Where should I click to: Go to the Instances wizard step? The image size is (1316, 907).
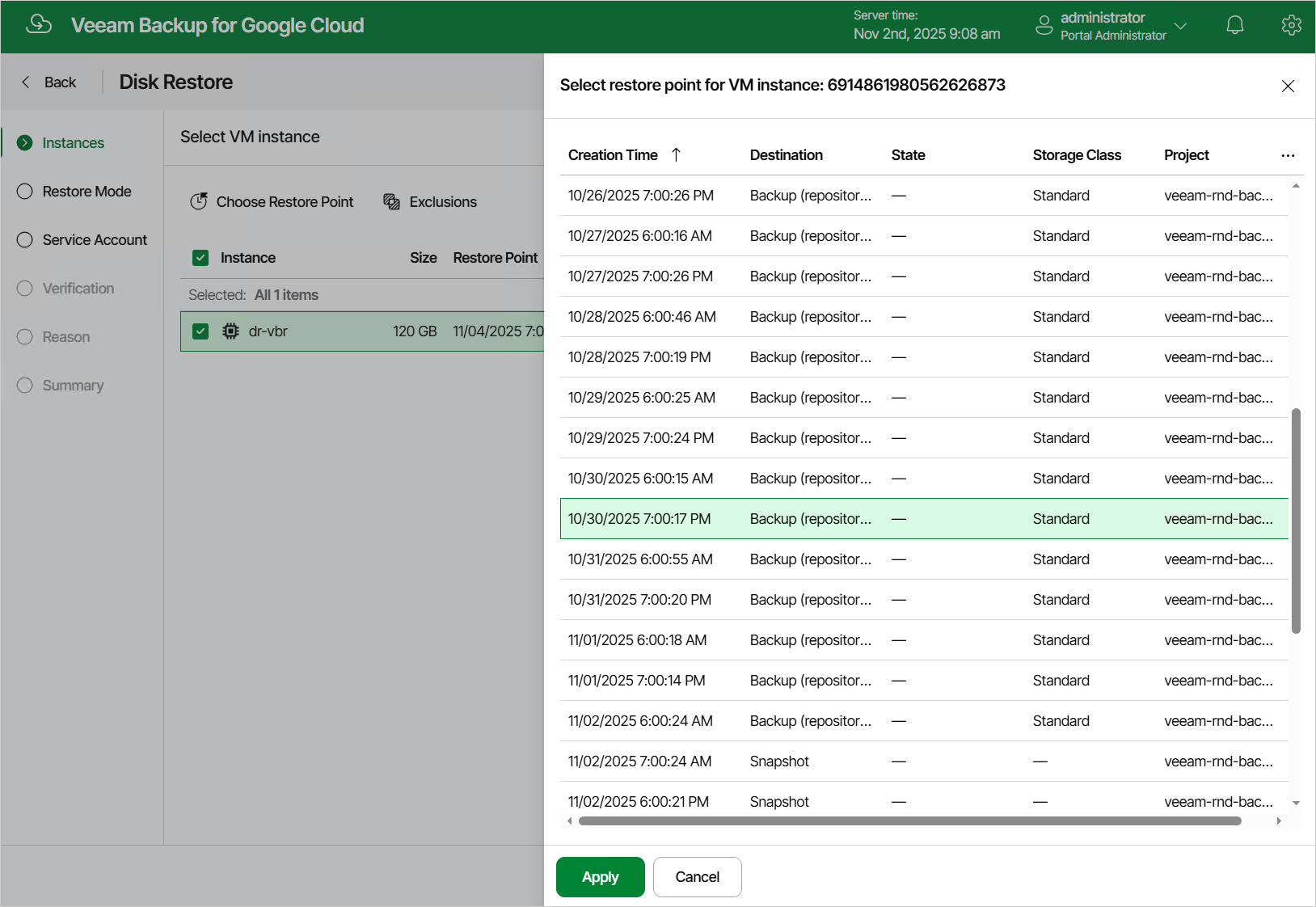coord(73,143)
